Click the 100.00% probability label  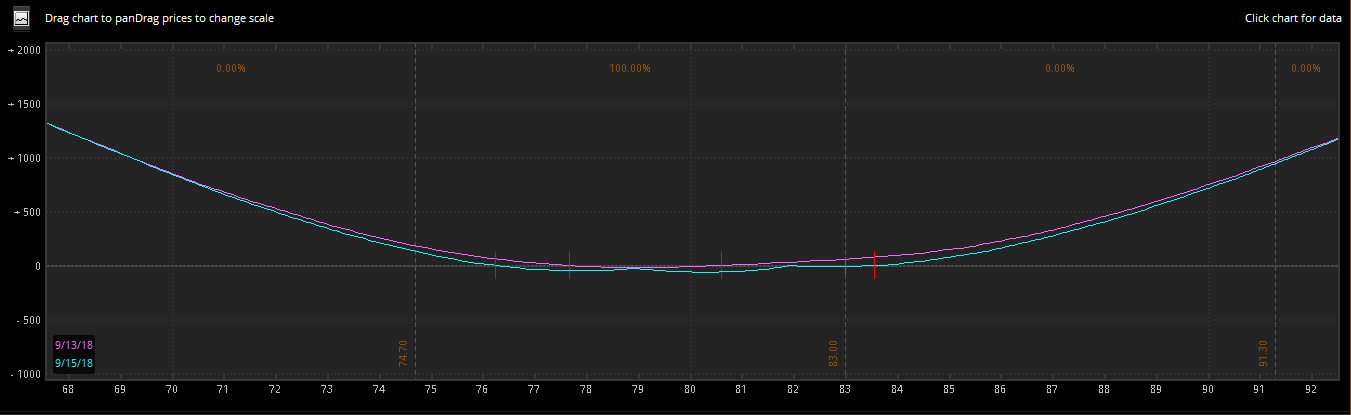click(x=630, y=69)
